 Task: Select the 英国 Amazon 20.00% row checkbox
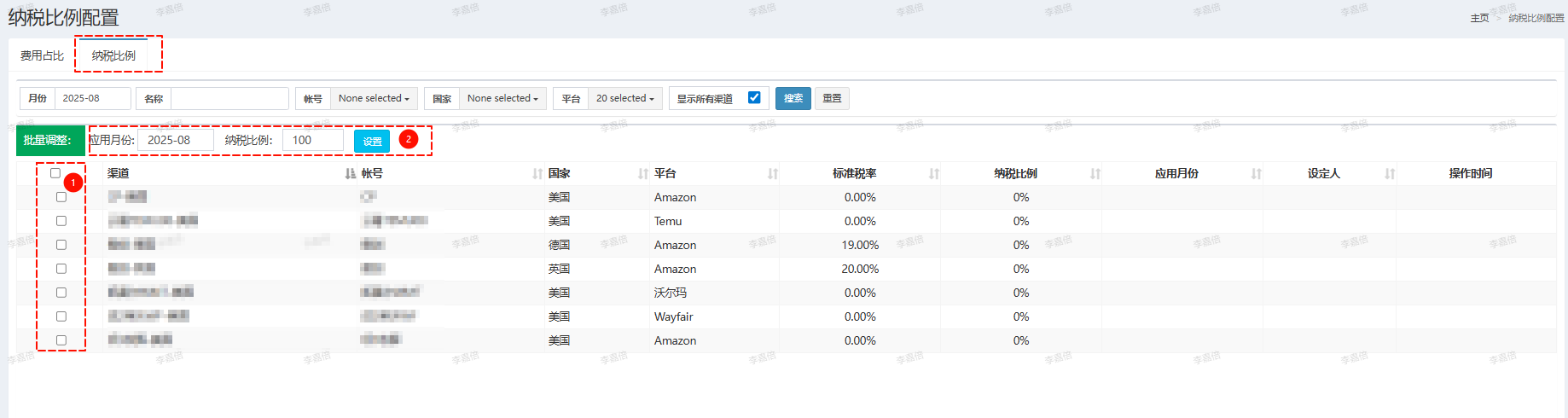[61, 269]
